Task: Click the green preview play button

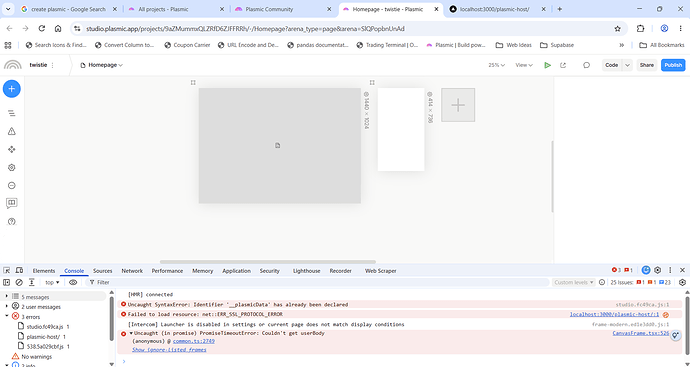Action: (547, 65)
